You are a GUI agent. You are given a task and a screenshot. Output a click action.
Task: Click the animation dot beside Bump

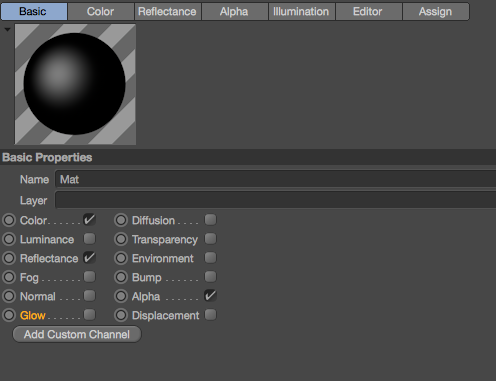pos(121,277)
